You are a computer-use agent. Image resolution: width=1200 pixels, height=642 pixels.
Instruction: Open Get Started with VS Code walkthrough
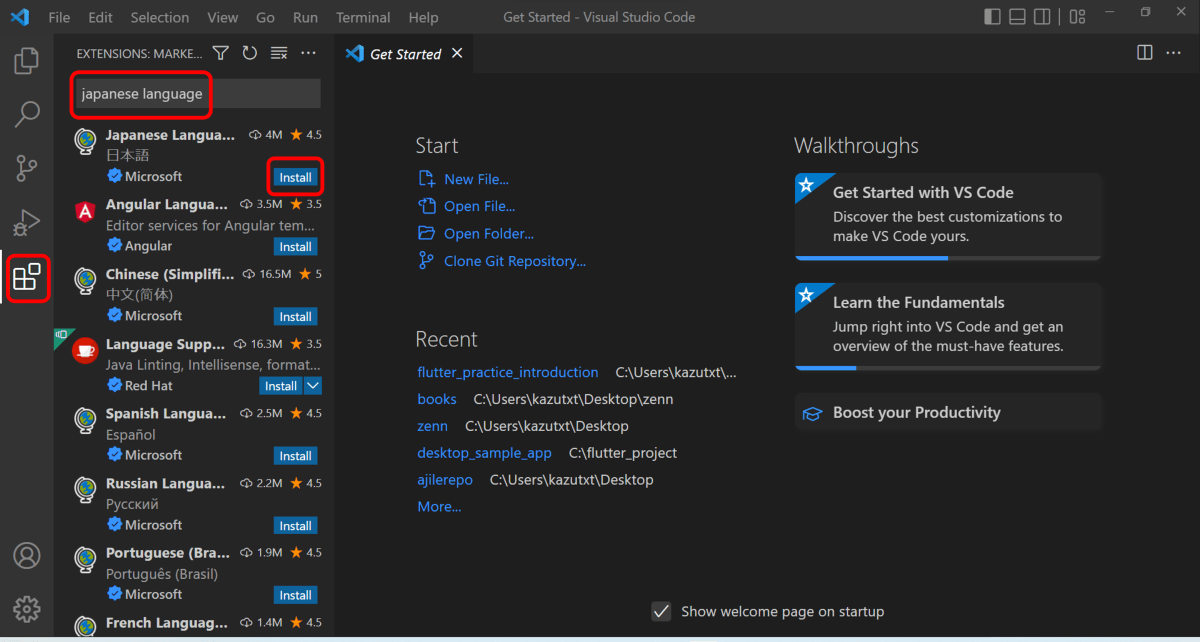pos(948,217)
